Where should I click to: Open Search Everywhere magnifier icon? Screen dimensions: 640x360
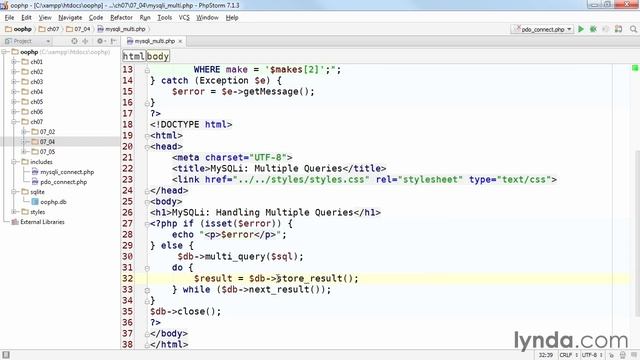click(x=633, y=29)
